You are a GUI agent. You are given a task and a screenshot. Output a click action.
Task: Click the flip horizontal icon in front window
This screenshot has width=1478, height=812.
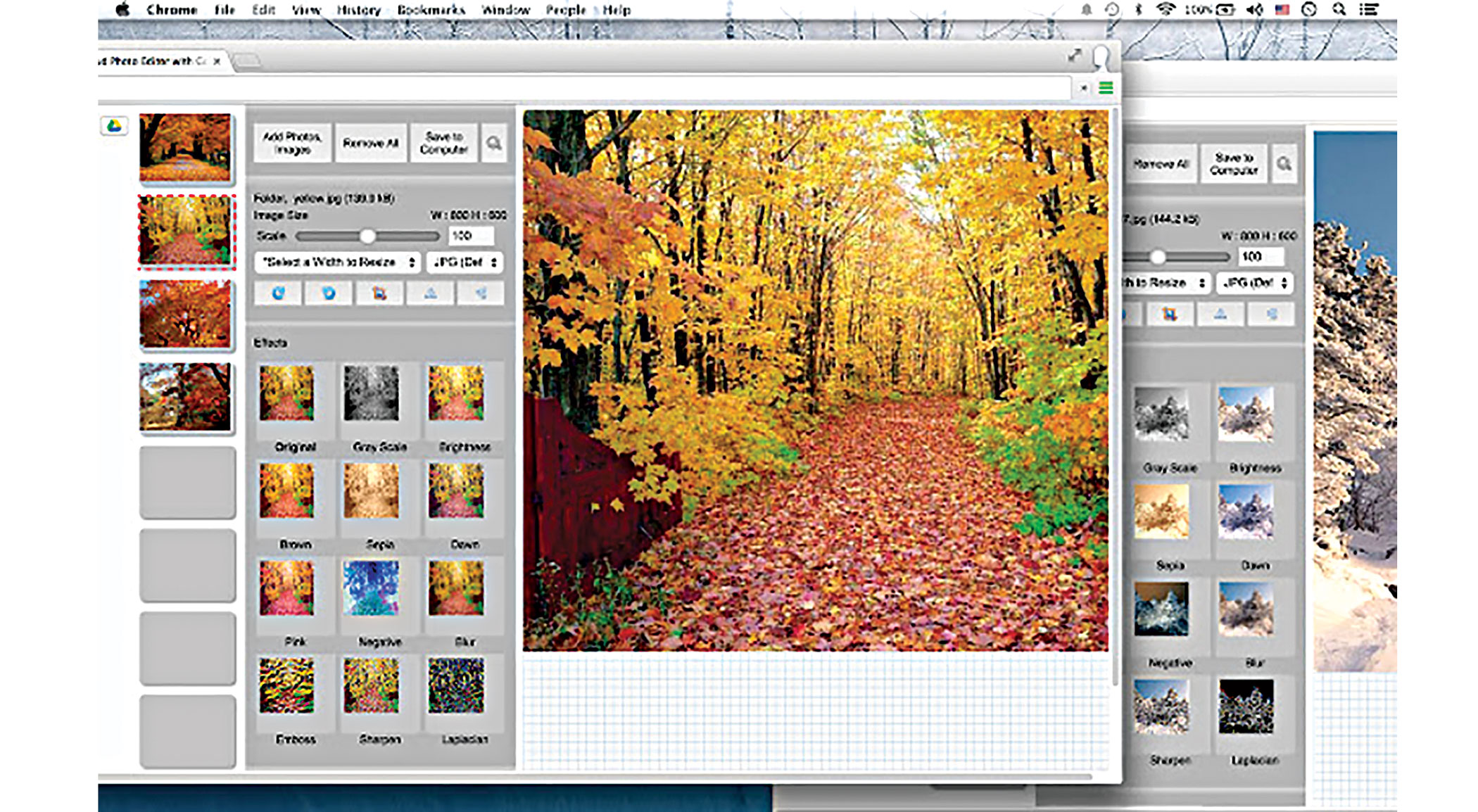[x=481, y=293]
